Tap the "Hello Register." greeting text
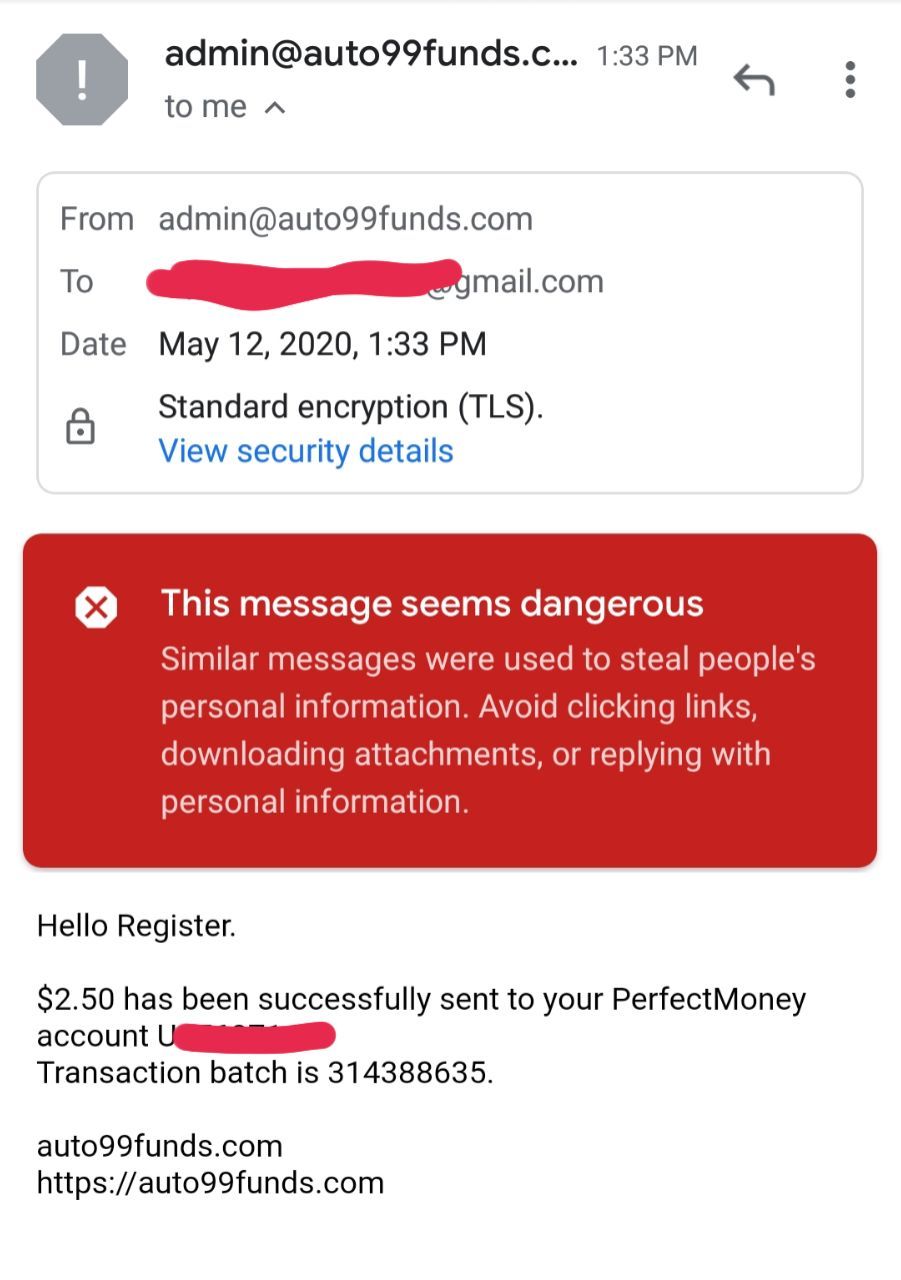Screen dimensions: 901x1280 point(136,926)
